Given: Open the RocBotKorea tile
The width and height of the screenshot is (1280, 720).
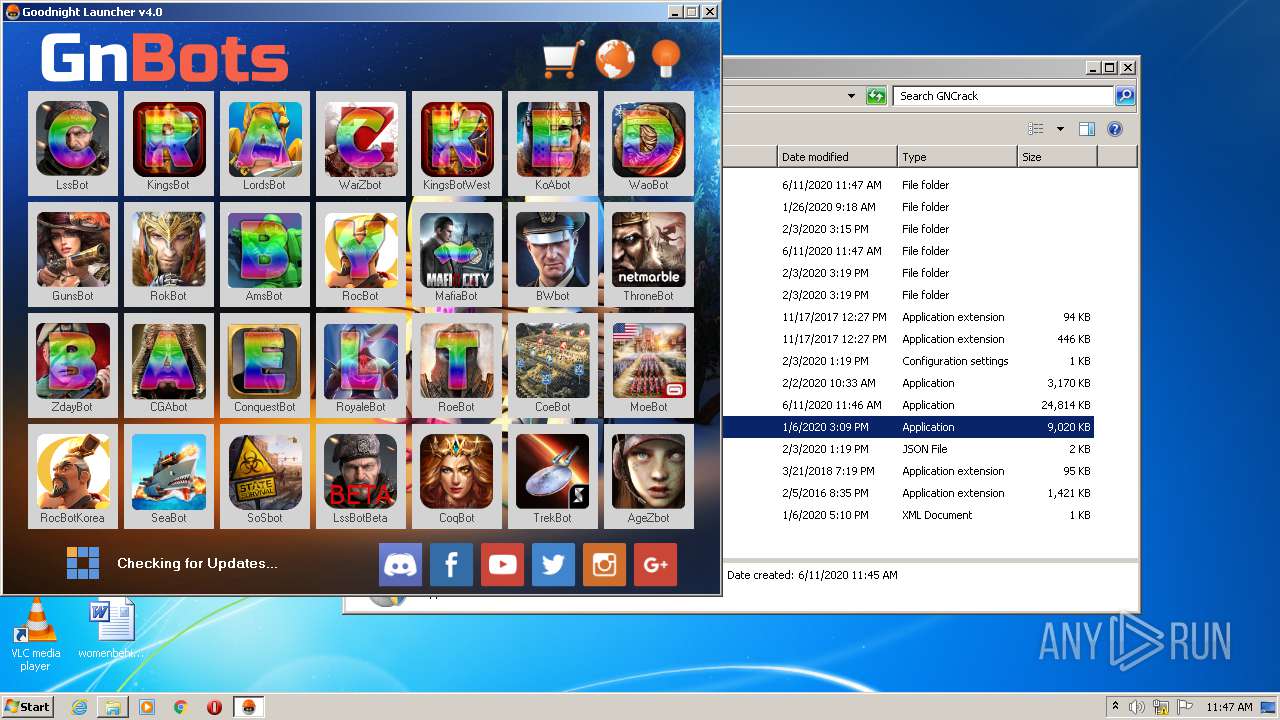Looking at the screenshot, I should click(x=73, y=476).
